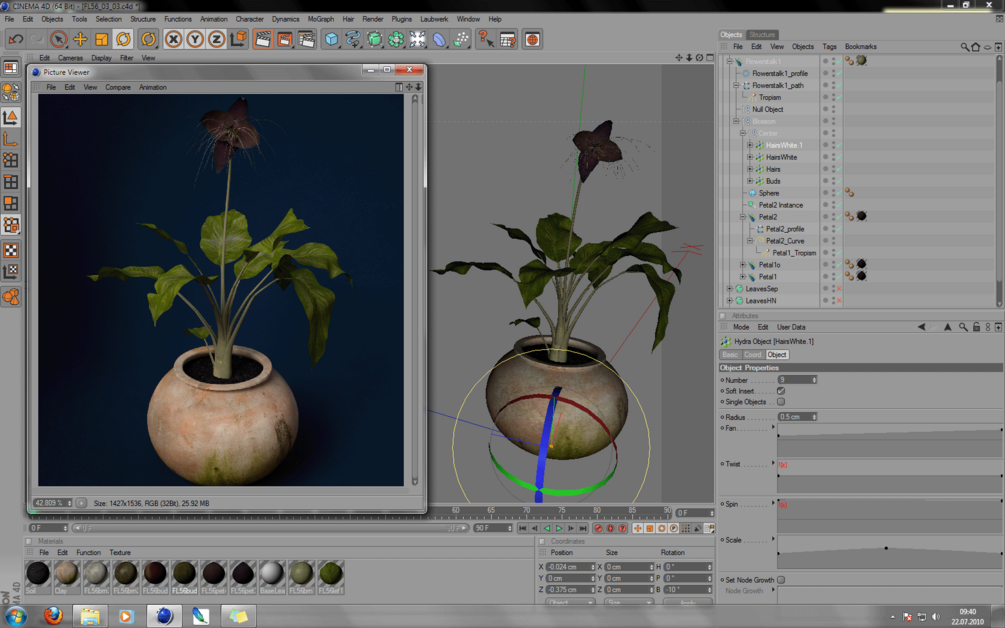Open attribute search magnifier icon
The image size is (1005, 628).
click(x=963, y=327)
